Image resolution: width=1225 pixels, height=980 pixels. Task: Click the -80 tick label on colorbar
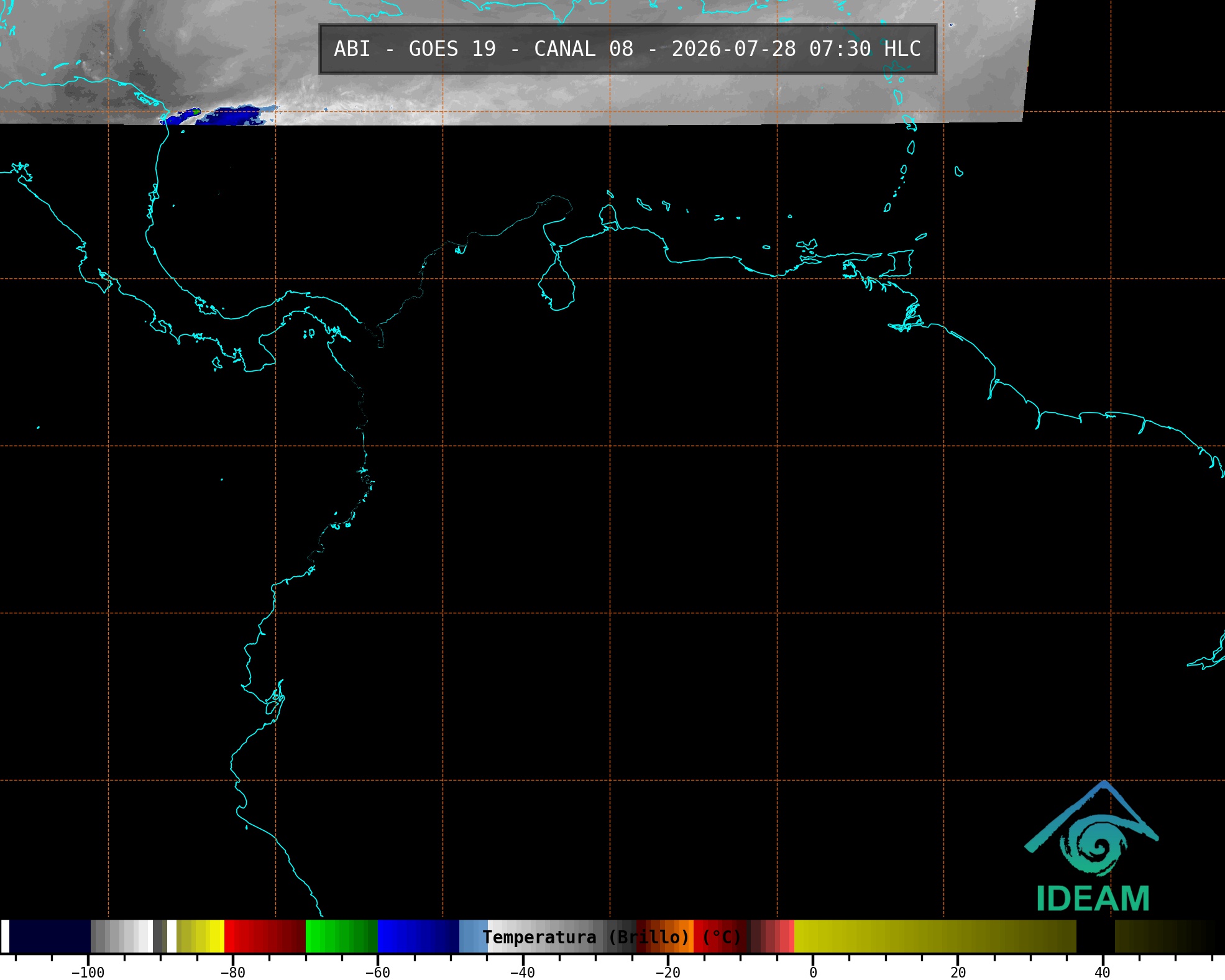tap(232, 973)
